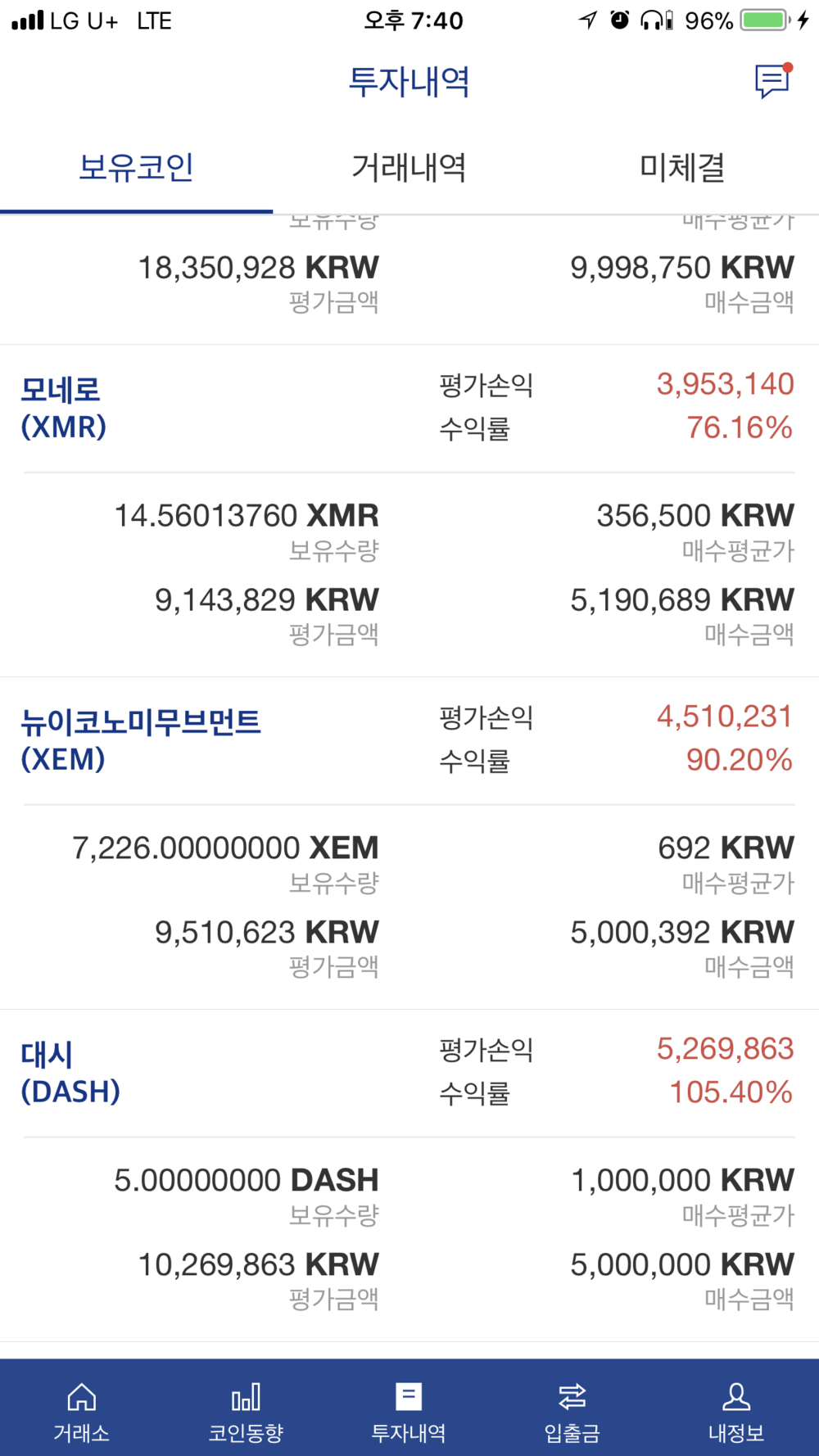Screen dimensions: 819x1456
Task: Open the 코인동향 chart icon
Action: (246, 1396)
